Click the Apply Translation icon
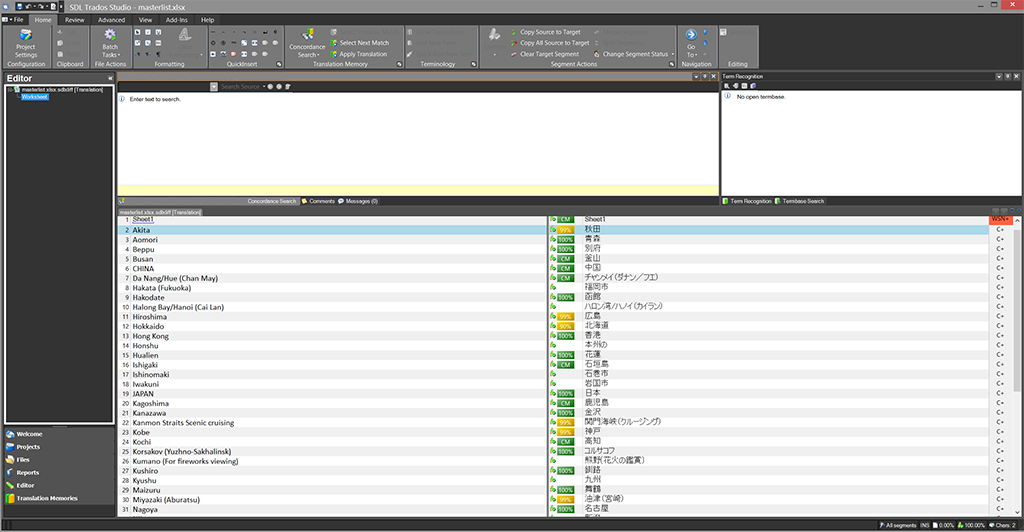1024x532 pixels. point(362,54)
